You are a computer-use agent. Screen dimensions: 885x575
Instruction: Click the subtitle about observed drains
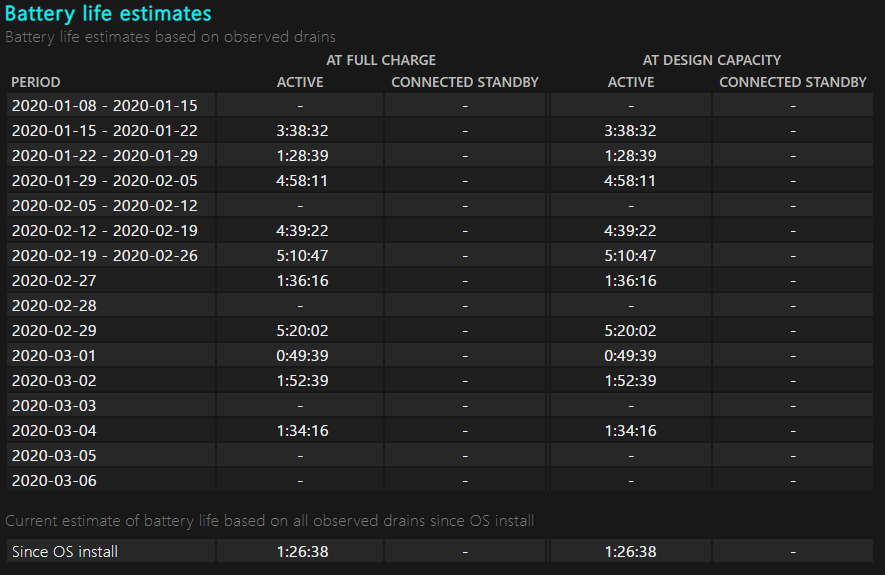170,37
